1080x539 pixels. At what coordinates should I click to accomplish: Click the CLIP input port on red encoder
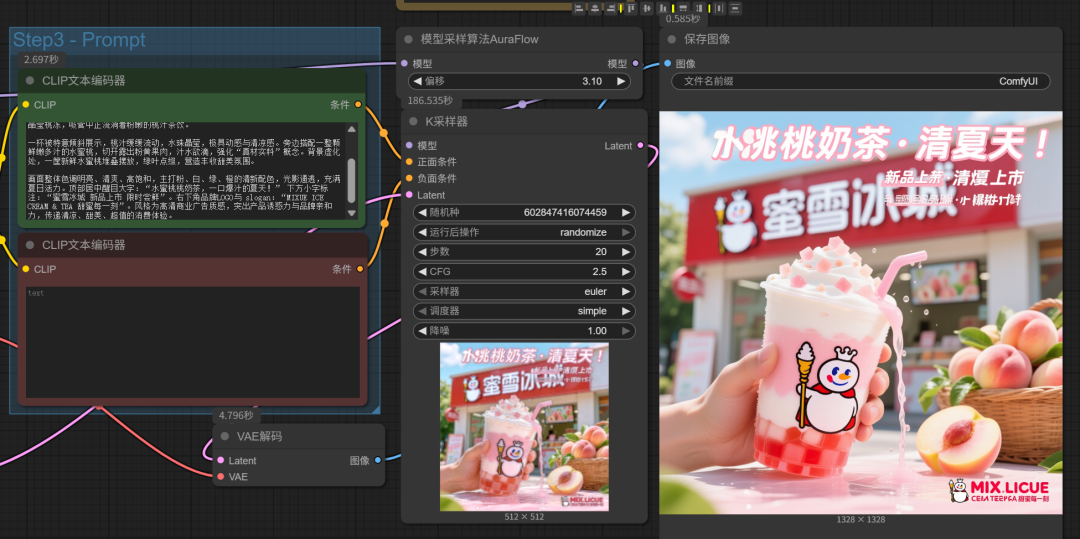(25, 269)
